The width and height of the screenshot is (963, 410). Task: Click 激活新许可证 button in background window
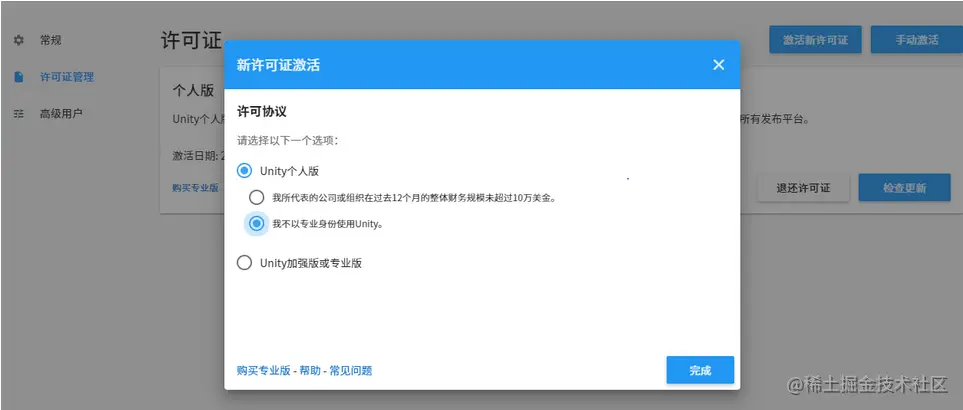(x=816, y=40)
